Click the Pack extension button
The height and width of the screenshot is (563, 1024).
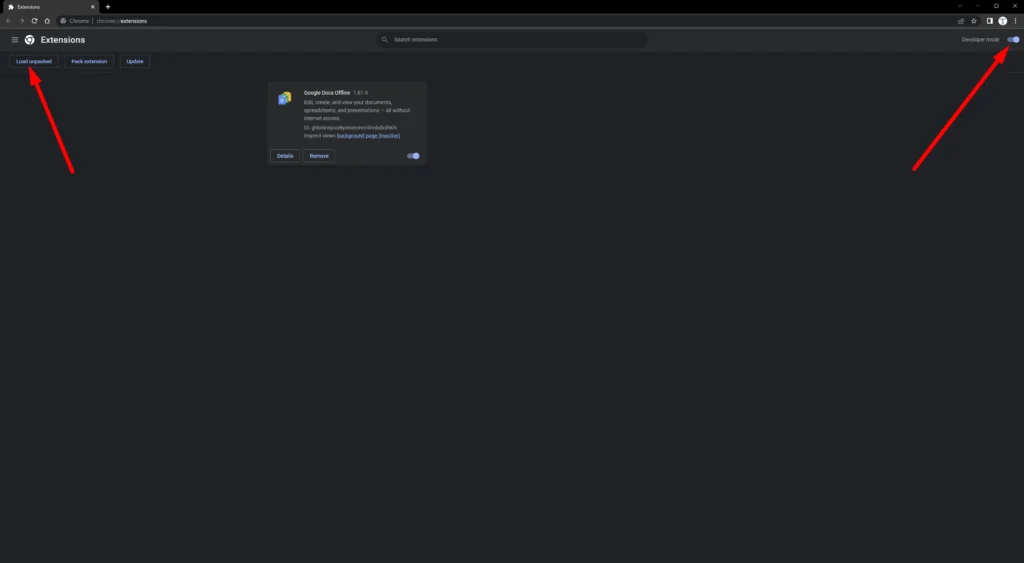[89, 61]
